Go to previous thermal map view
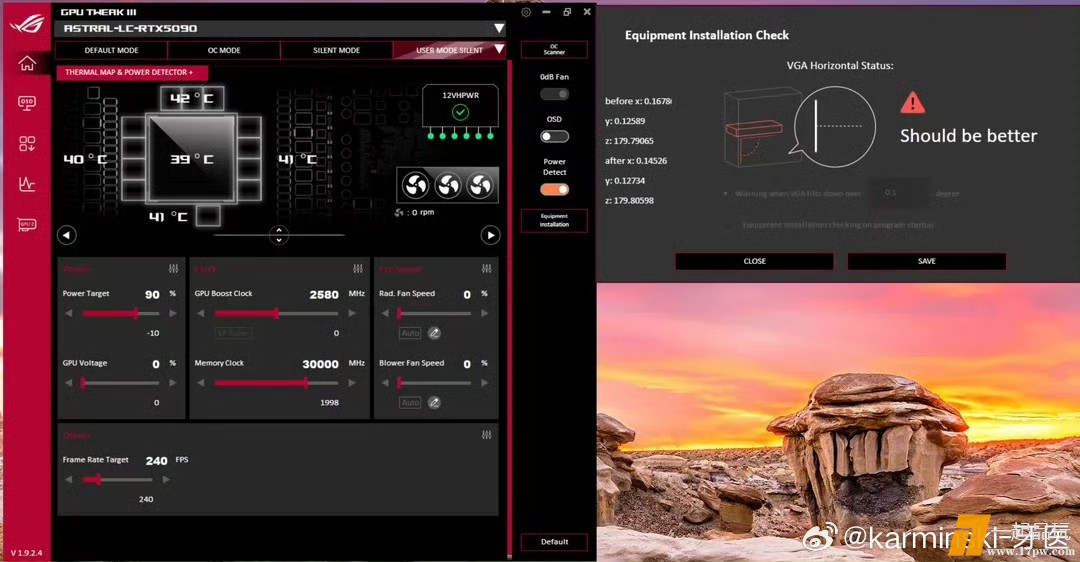 click(66, 236)
